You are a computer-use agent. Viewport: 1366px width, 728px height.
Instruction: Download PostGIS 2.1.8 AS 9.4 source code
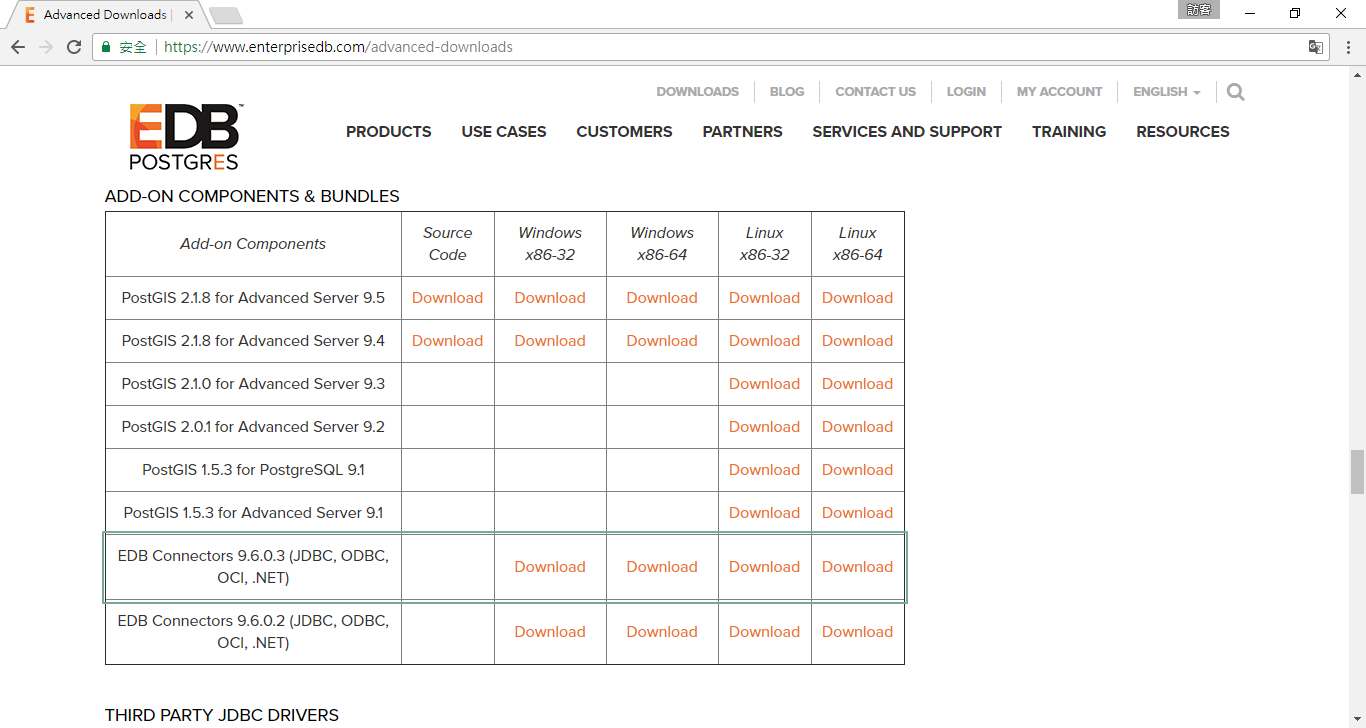(x=447, y=341)
